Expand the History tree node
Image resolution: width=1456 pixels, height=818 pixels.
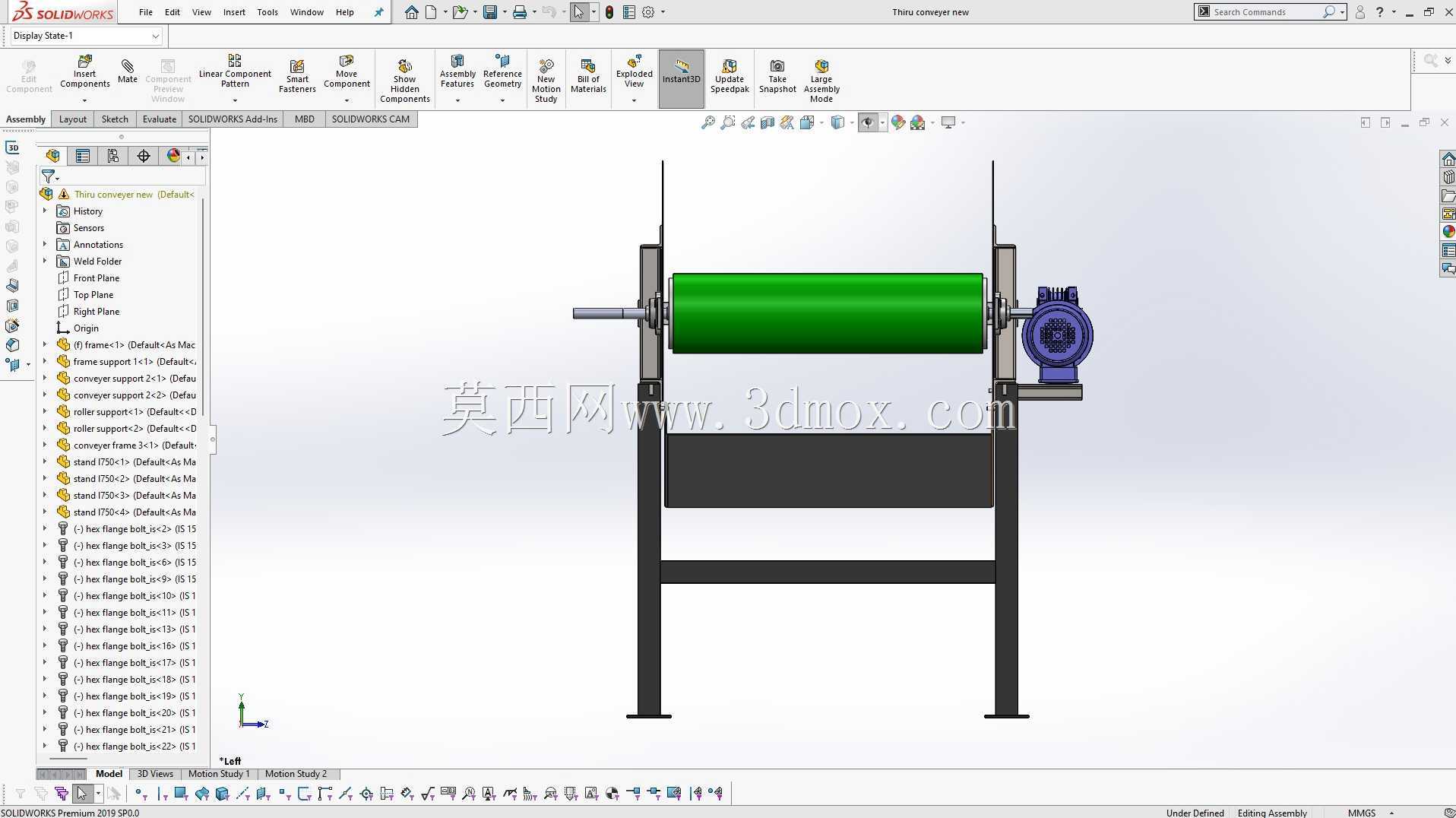tap(45, 211)
